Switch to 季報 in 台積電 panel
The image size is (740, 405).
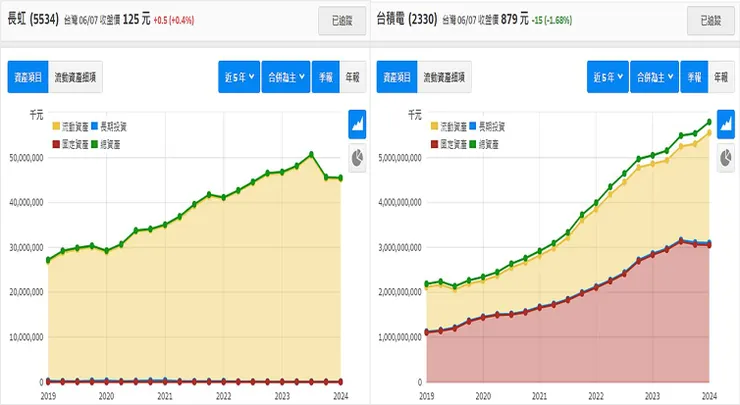click(694, 77)
